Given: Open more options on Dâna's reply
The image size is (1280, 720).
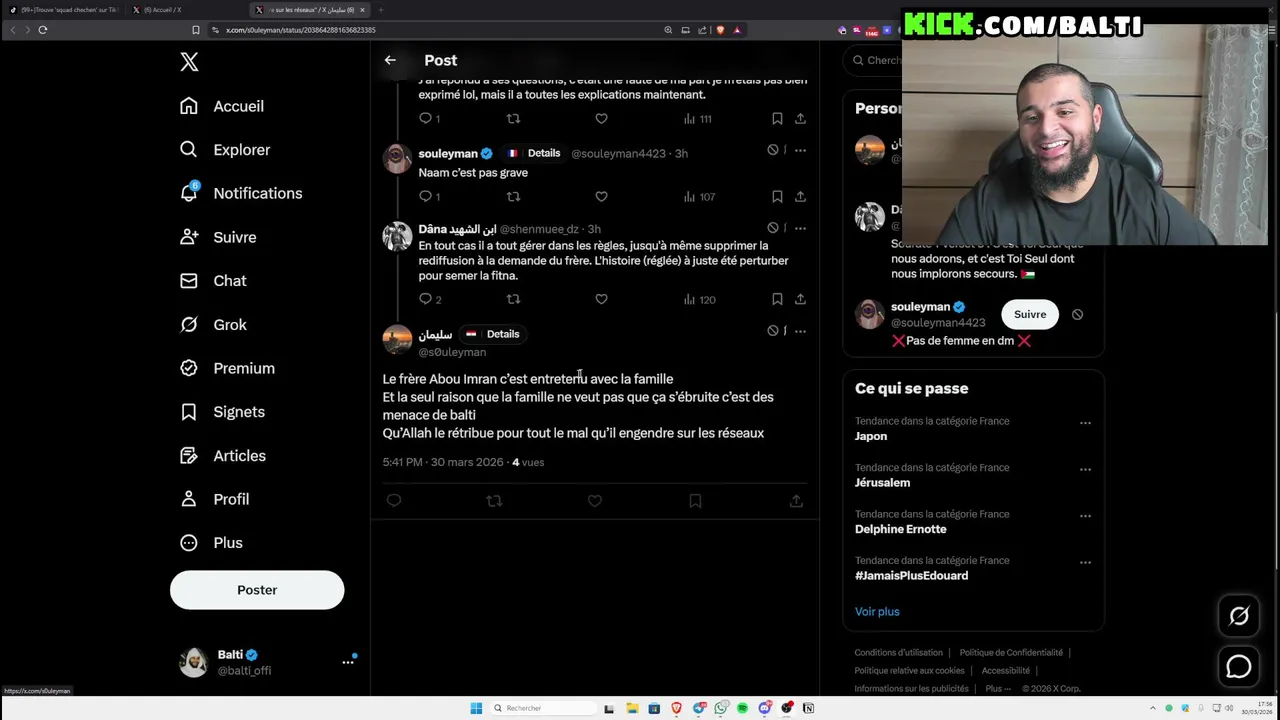Looking at the screenshot, I should (x=800, y=228).
